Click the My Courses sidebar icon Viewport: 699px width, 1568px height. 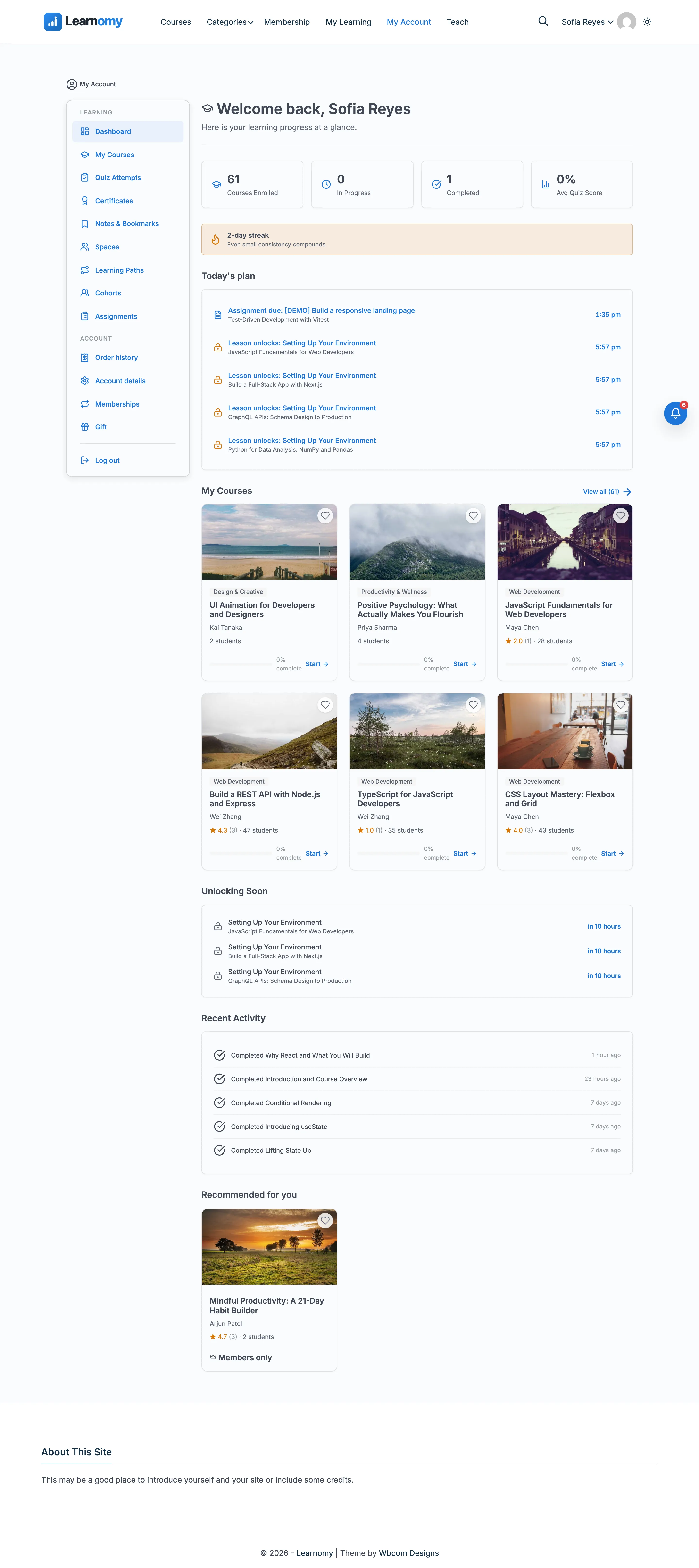(x=85, y=155)
